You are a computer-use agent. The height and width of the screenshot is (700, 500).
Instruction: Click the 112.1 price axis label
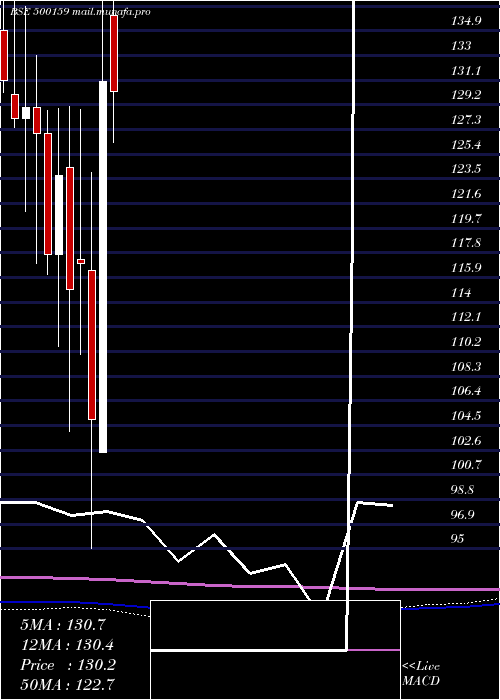[466, 317]
